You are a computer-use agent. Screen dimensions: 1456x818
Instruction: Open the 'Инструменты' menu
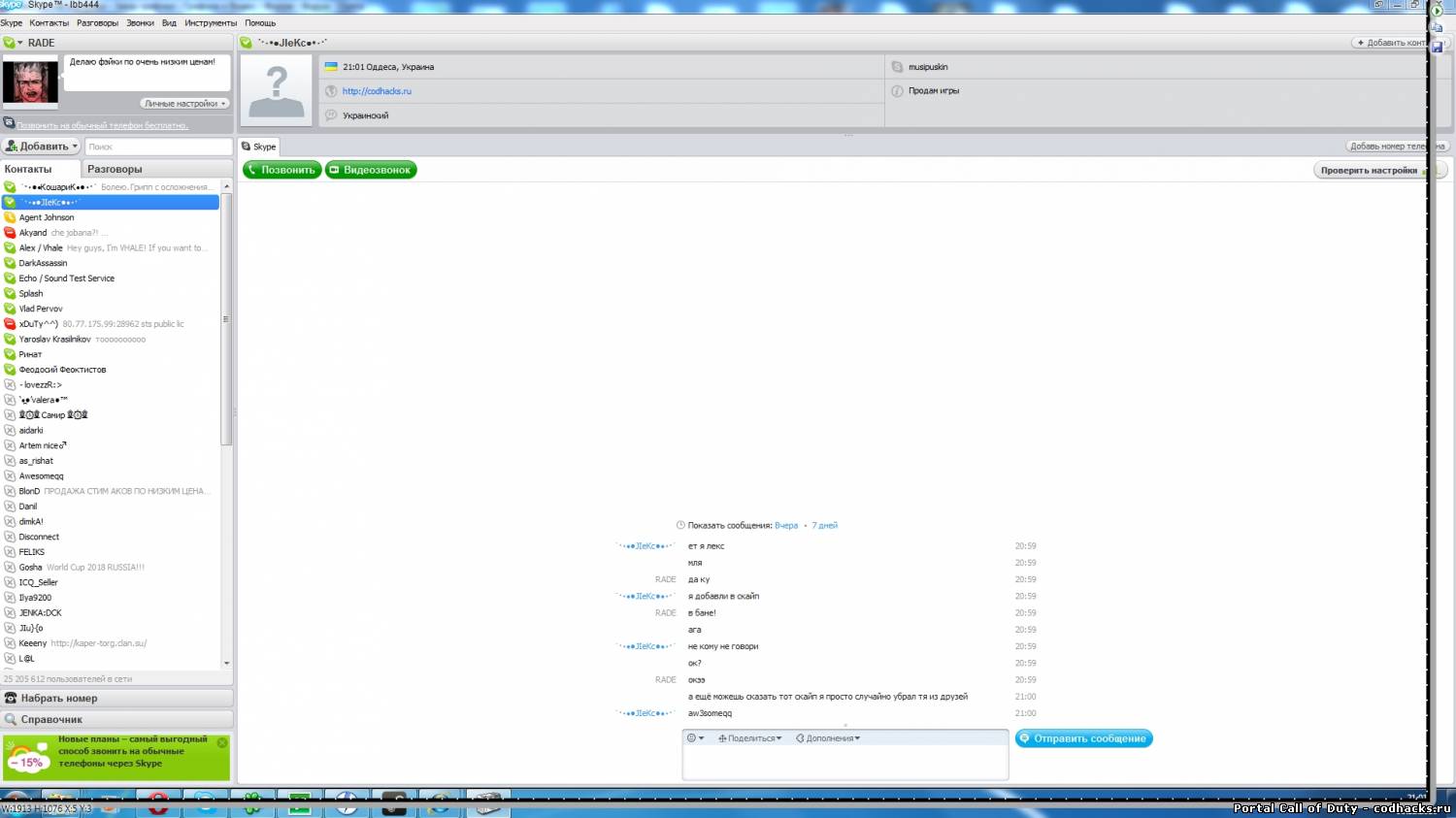(x=211, y=22)
